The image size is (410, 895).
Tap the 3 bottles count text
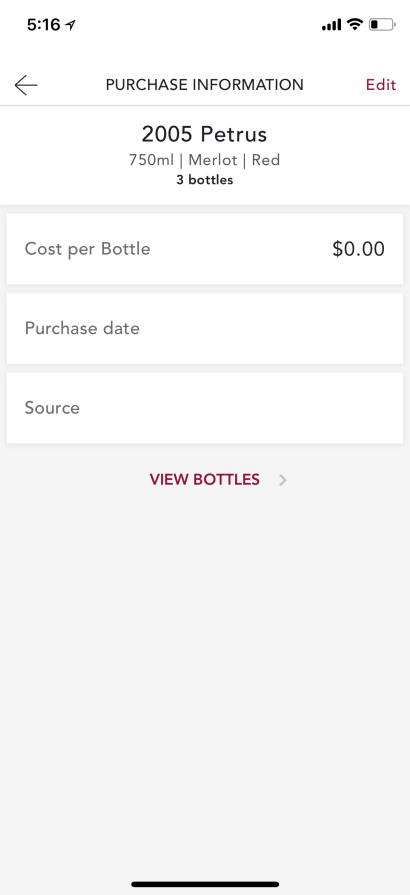204,180
